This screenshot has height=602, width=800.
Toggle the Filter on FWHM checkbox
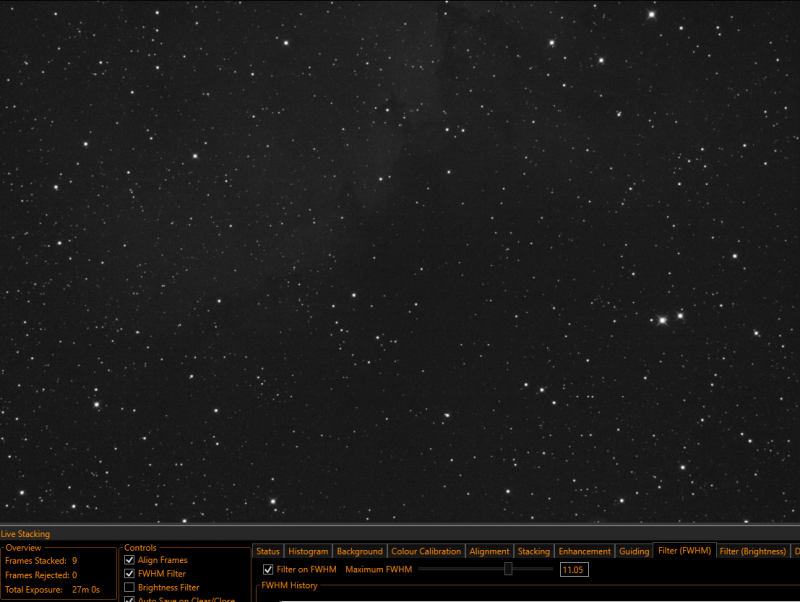coord(268,569)
